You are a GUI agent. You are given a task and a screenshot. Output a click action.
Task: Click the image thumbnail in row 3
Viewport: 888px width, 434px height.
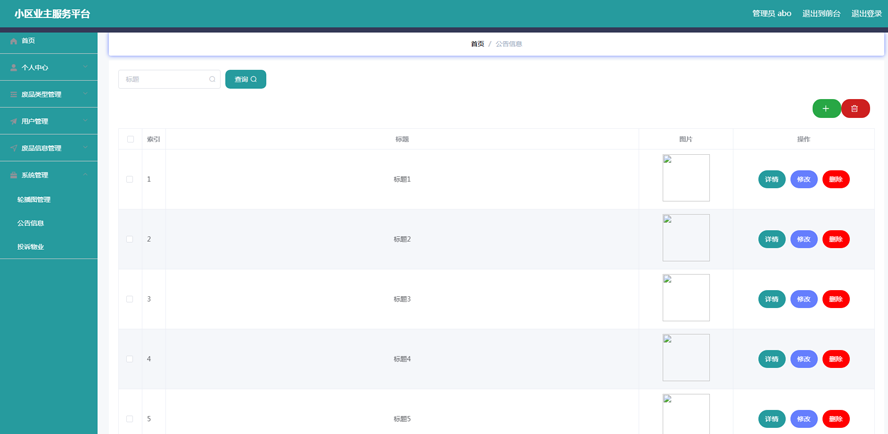[x=686, y=298]
